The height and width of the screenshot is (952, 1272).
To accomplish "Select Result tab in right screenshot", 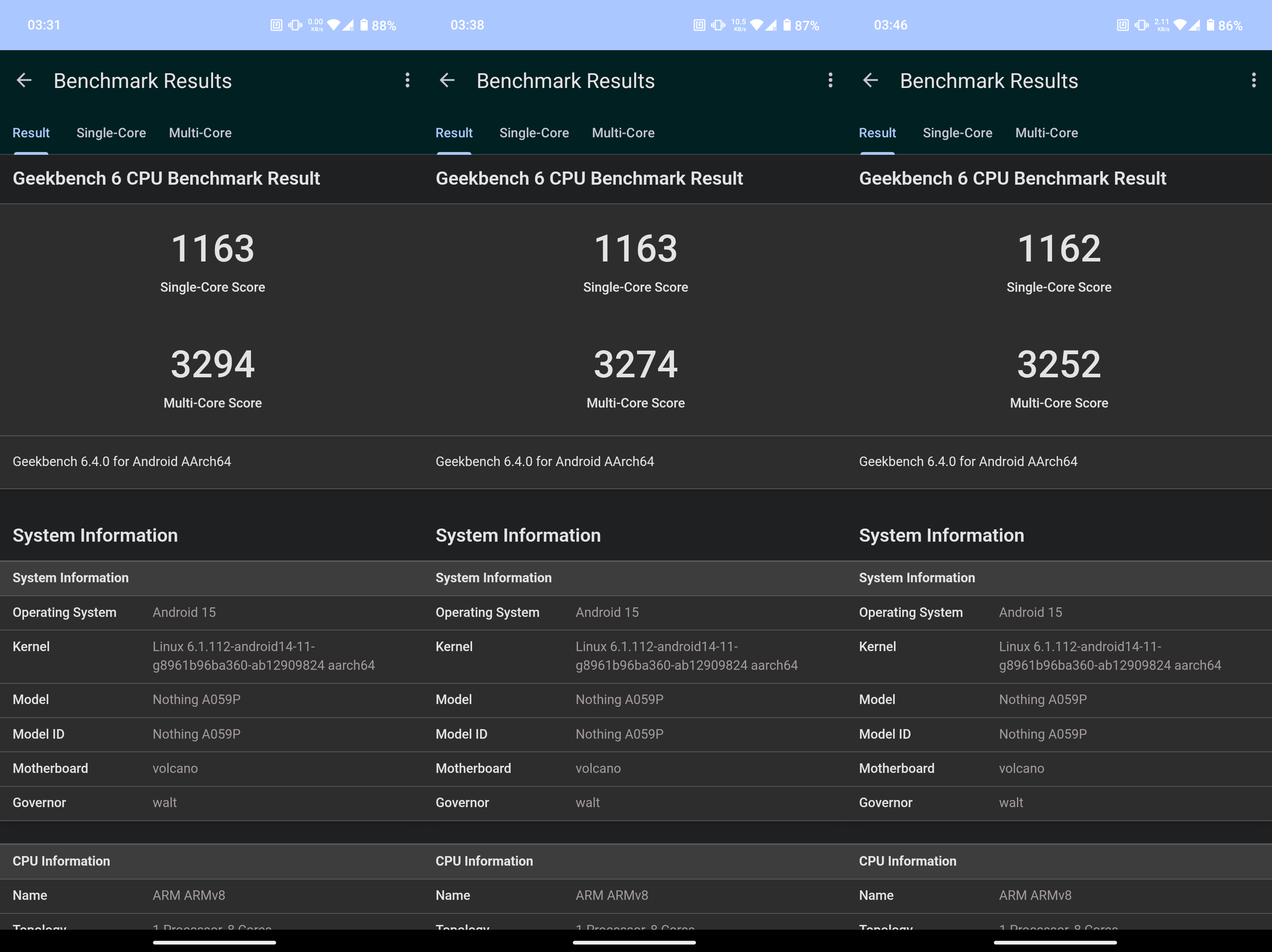I will pyautogui.click(x=877, y=133).
